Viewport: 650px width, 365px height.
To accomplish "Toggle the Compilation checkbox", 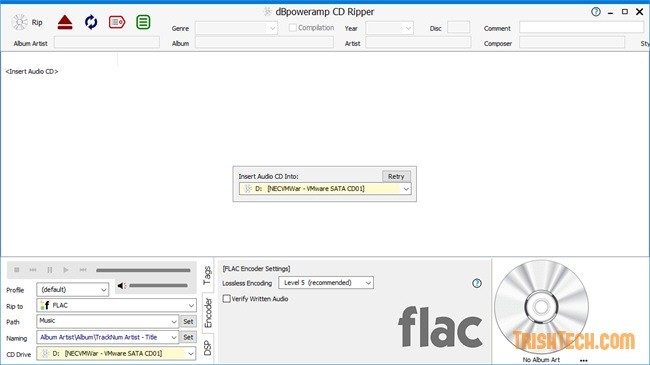I will tap(293, 28).
